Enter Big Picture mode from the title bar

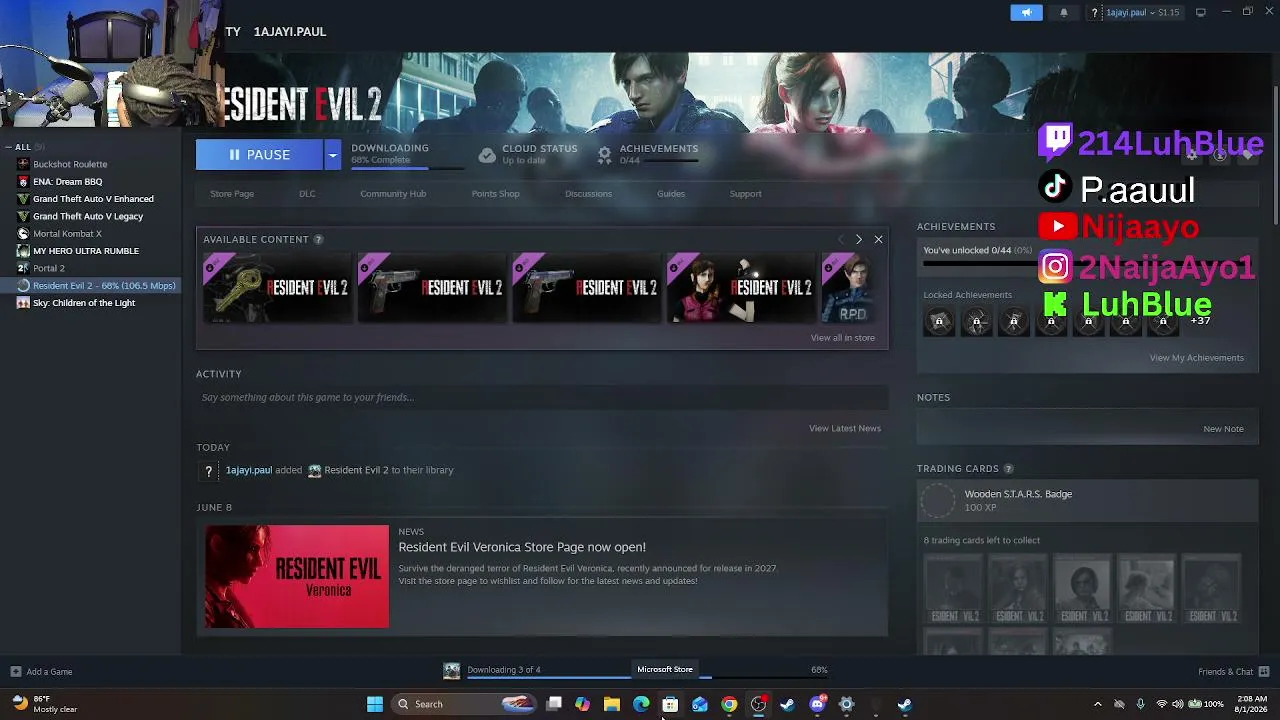[1200, 12]
